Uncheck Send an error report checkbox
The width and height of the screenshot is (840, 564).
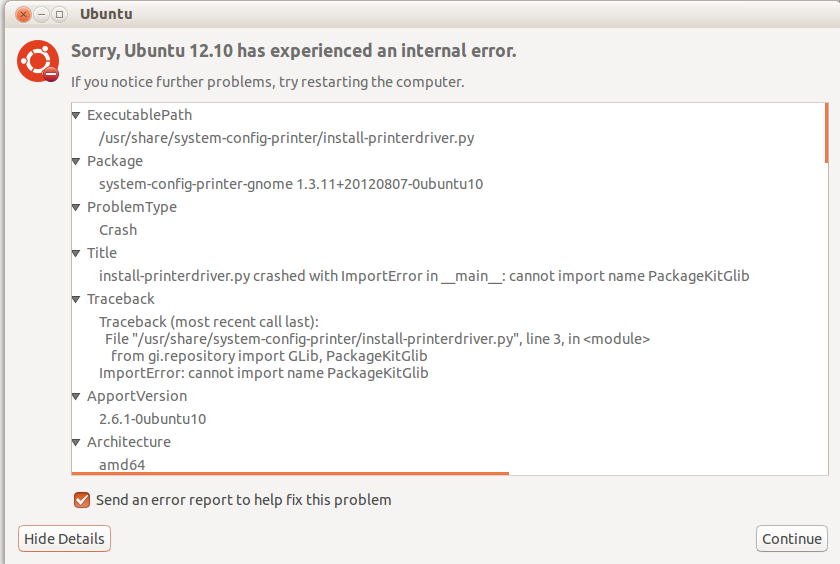(82, 499)
